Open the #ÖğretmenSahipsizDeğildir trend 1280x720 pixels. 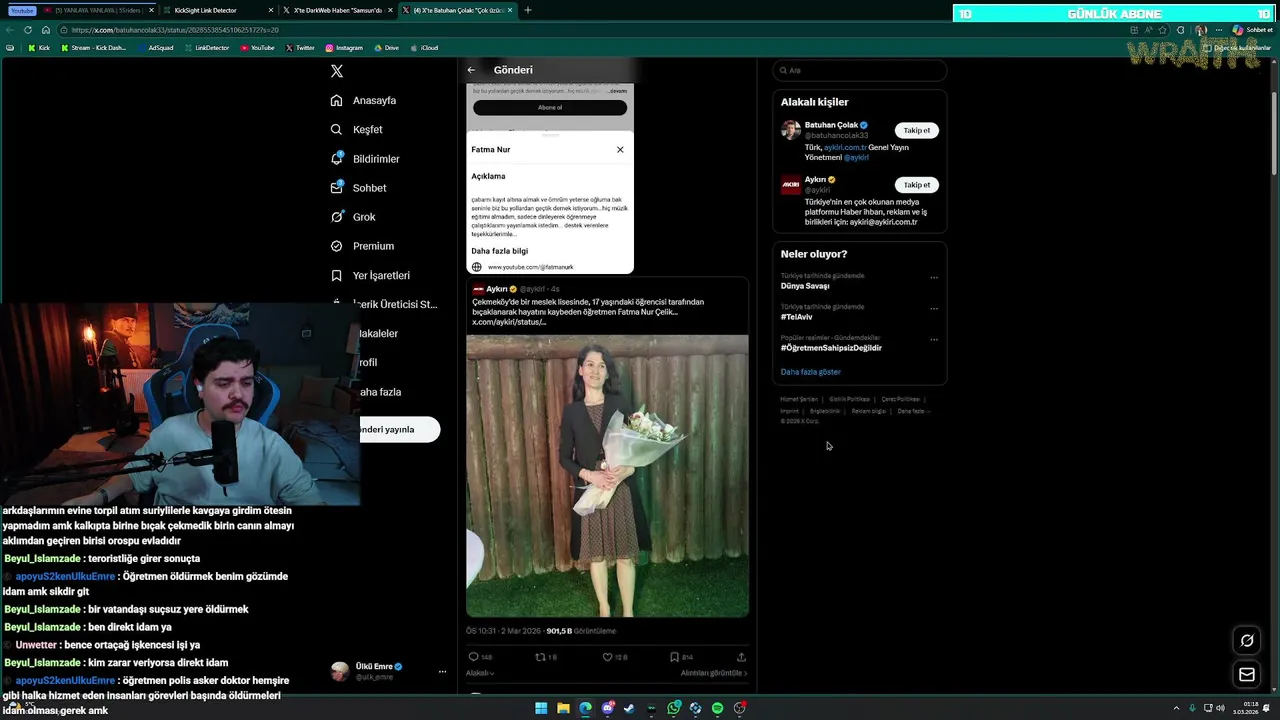[x=831, y=348]
